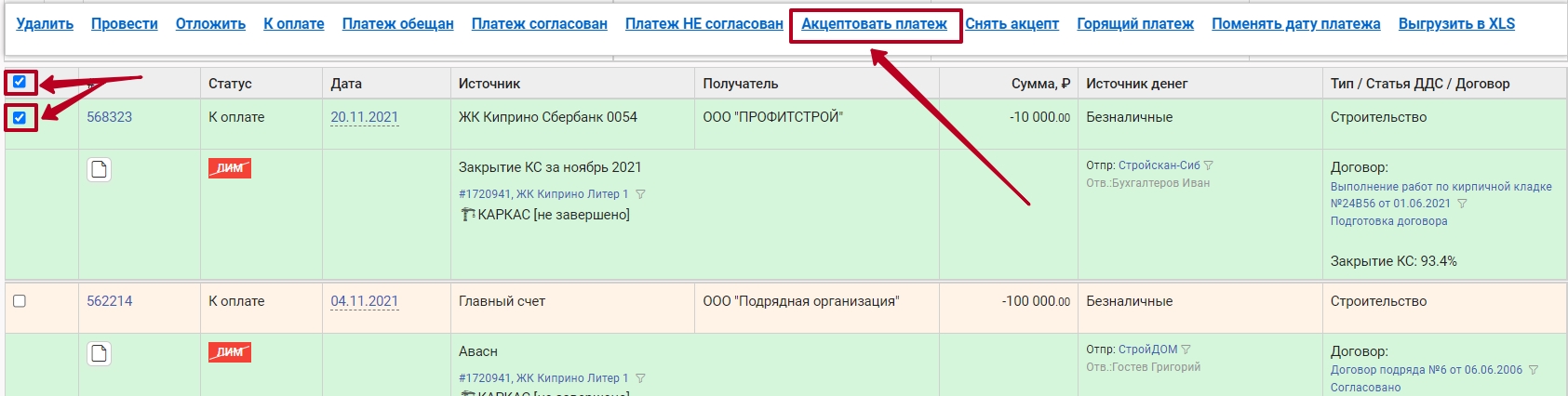Image resolution: width=1568 pixels, height=396 pixels.
Task: Click the Снять акцепт link
Action: pos(1012,24)
